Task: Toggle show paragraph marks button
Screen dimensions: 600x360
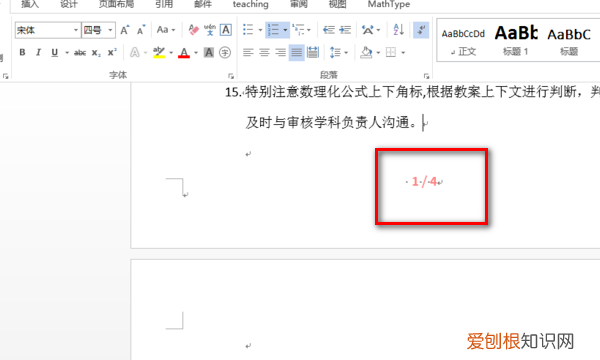Action: pos(421,30)
